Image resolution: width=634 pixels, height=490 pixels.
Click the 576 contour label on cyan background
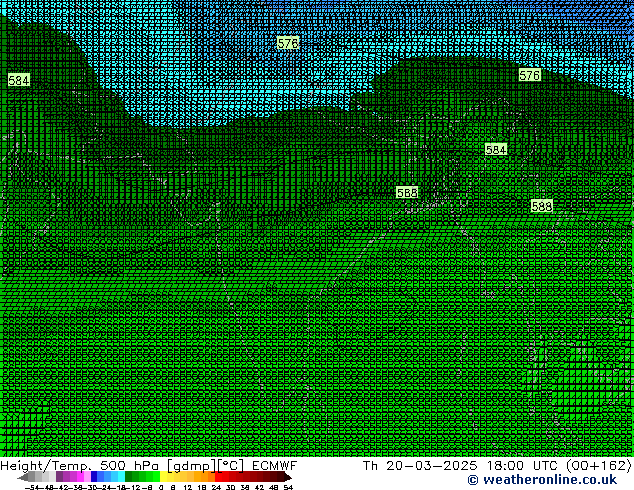tap(288, 43)
